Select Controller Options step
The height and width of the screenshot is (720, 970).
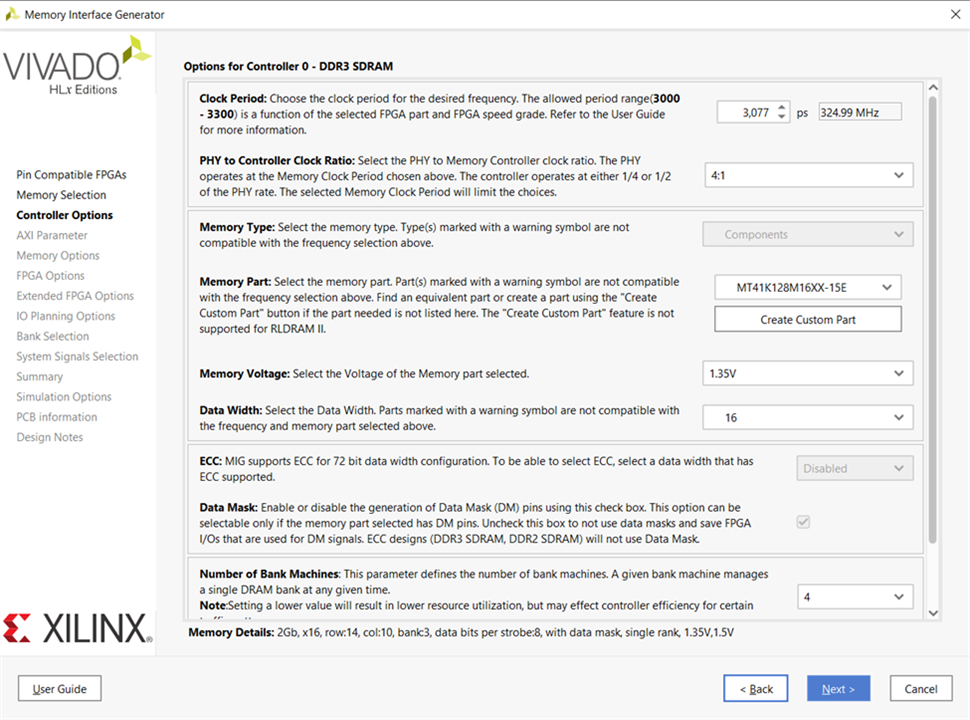click(x=64, y=215)
